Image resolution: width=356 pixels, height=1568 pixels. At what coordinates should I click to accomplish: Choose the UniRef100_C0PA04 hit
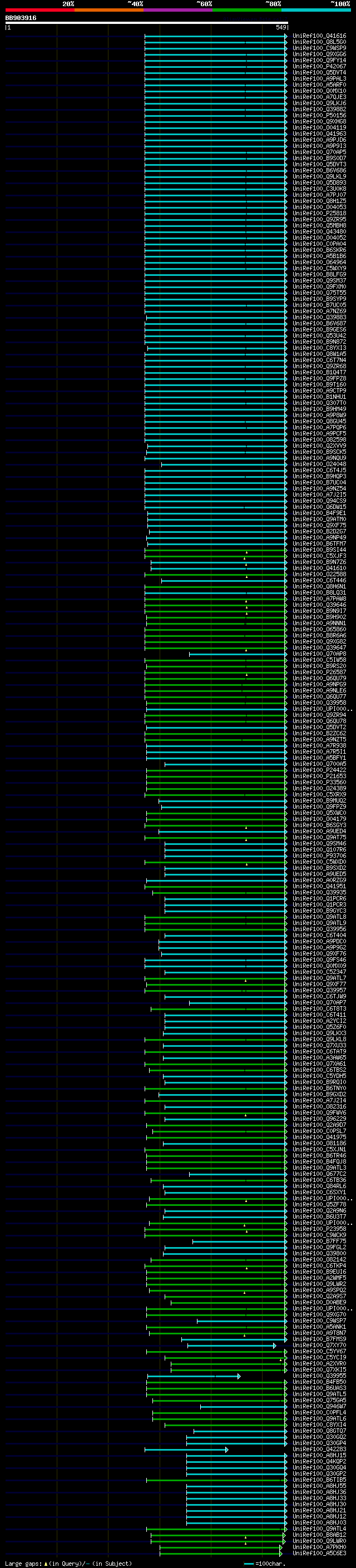(319, 244)
